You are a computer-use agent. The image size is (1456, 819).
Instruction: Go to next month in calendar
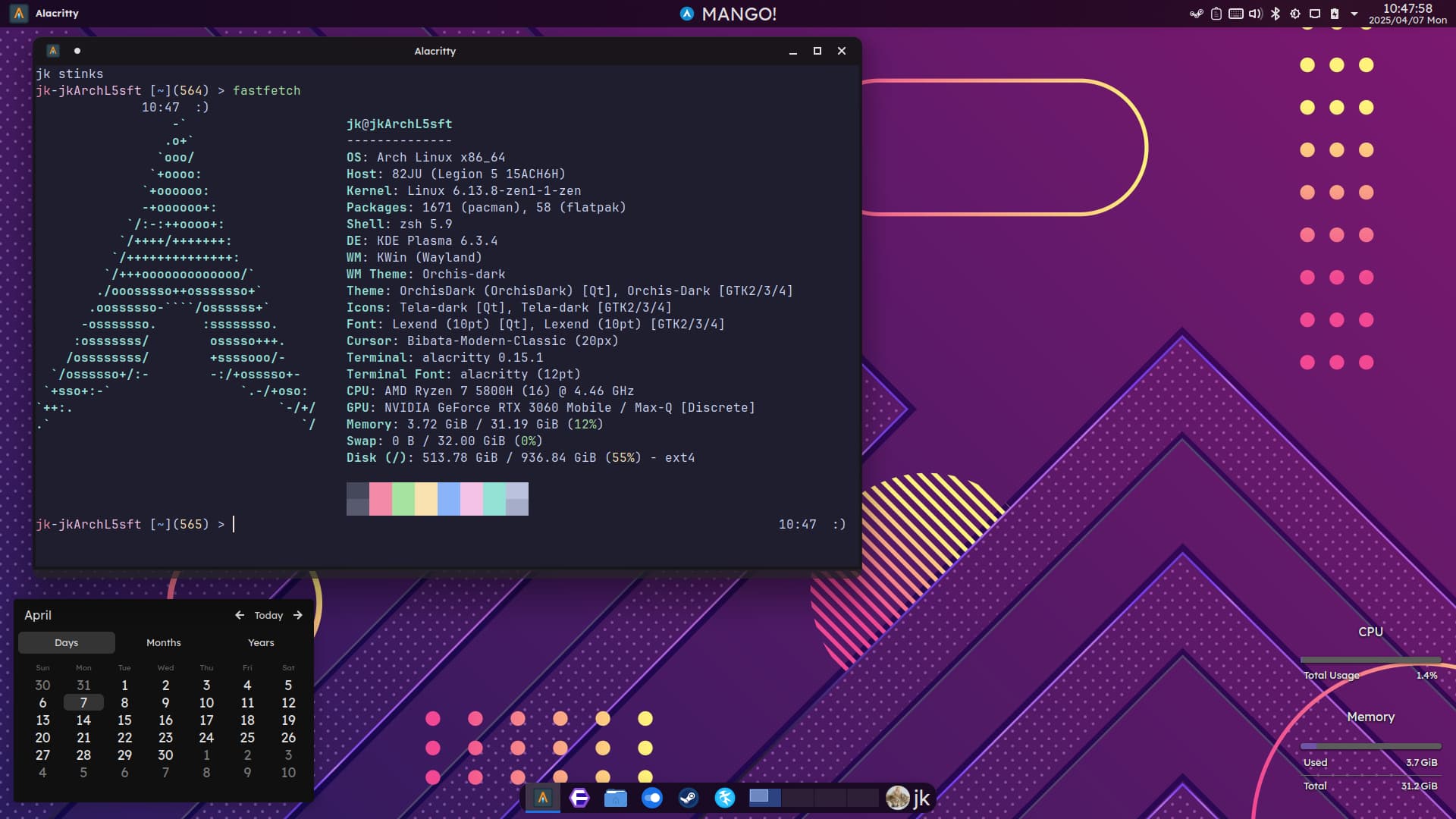(x=298, y=615)
